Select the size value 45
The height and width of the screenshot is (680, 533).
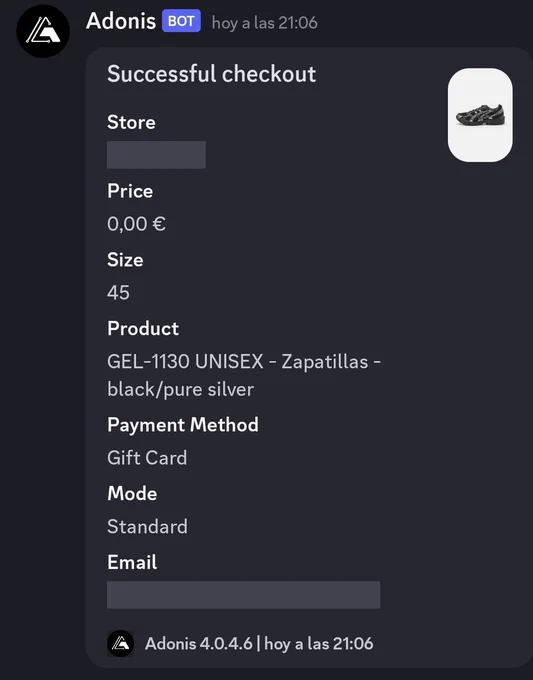click(118, 293)
